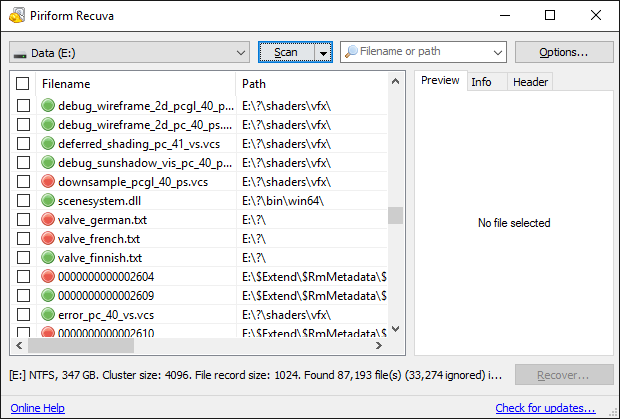The height and width of the screenshot is (419, 620).
Task: Click the E:\?\bin\win64\ path cell
Action: 283,201
